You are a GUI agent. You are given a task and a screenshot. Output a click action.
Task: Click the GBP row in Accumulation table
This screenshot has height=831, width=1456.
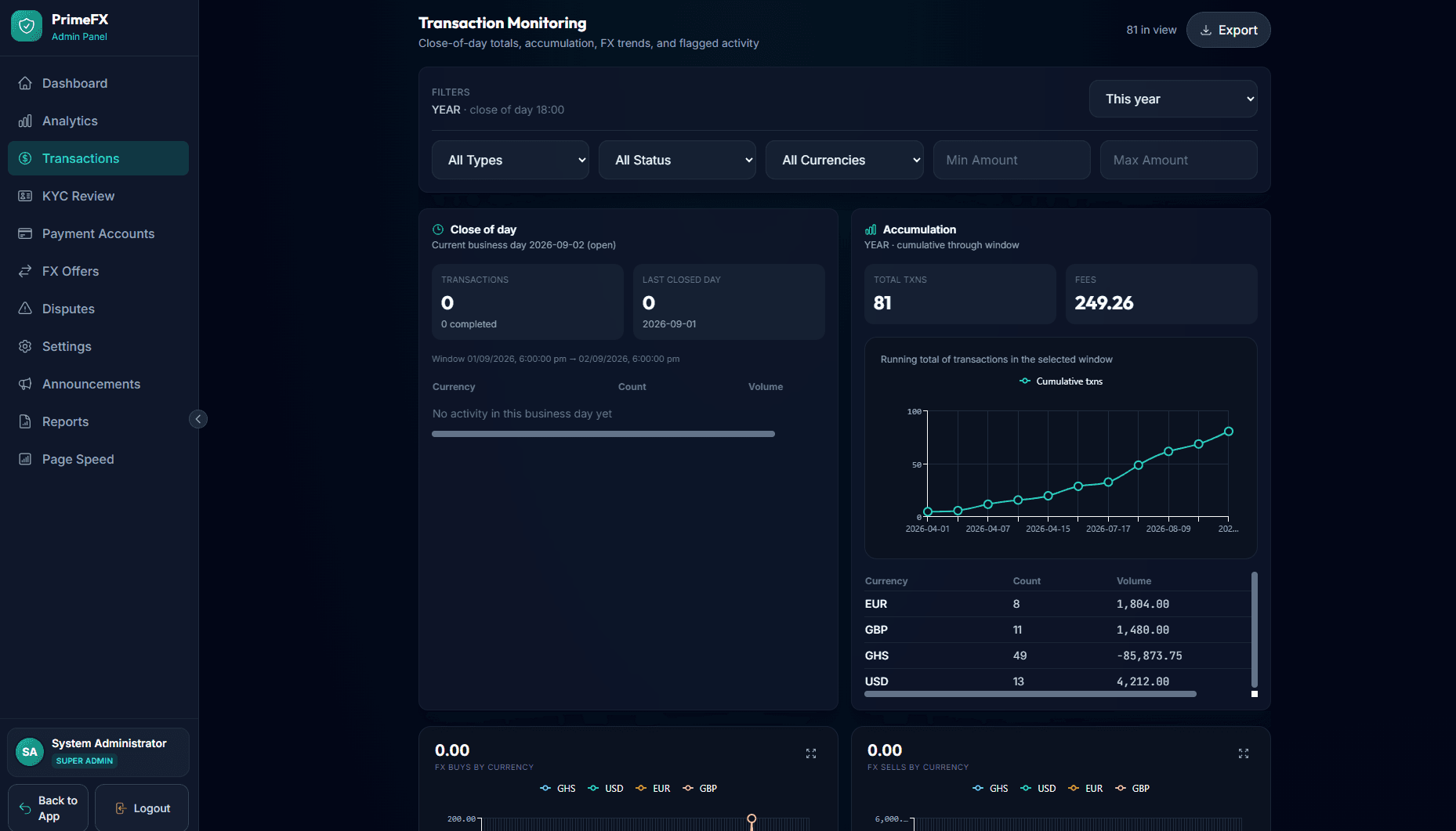[x=1057, y=630]
